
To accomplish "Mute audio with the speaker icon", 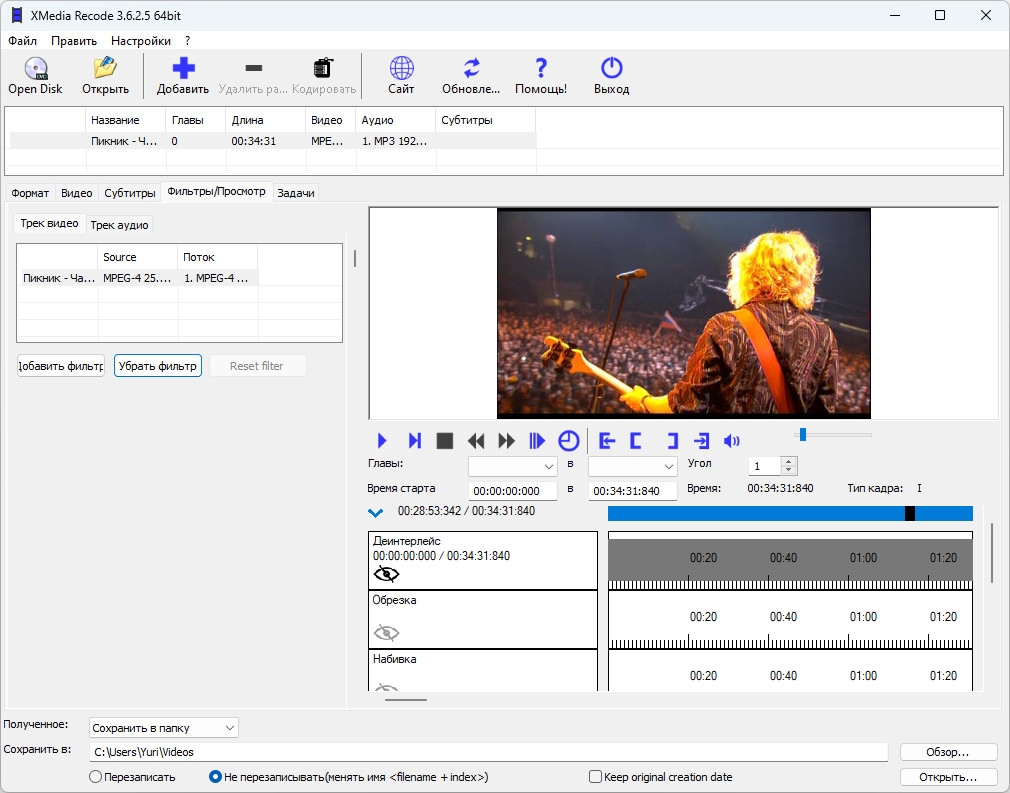I will (x=732, y=441).
